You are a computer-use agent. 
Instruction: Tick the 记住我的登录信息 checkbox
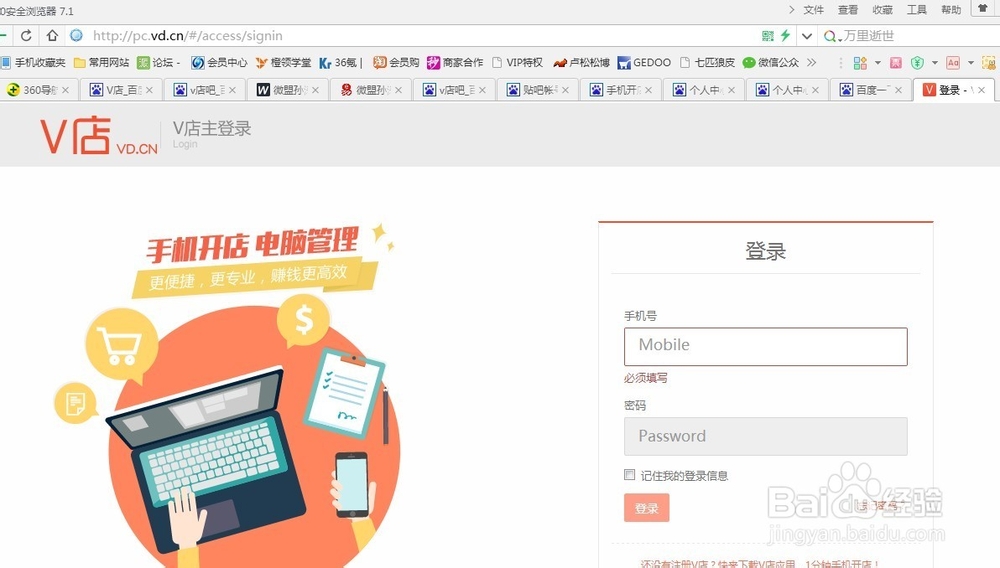click(x=629, y=474)
